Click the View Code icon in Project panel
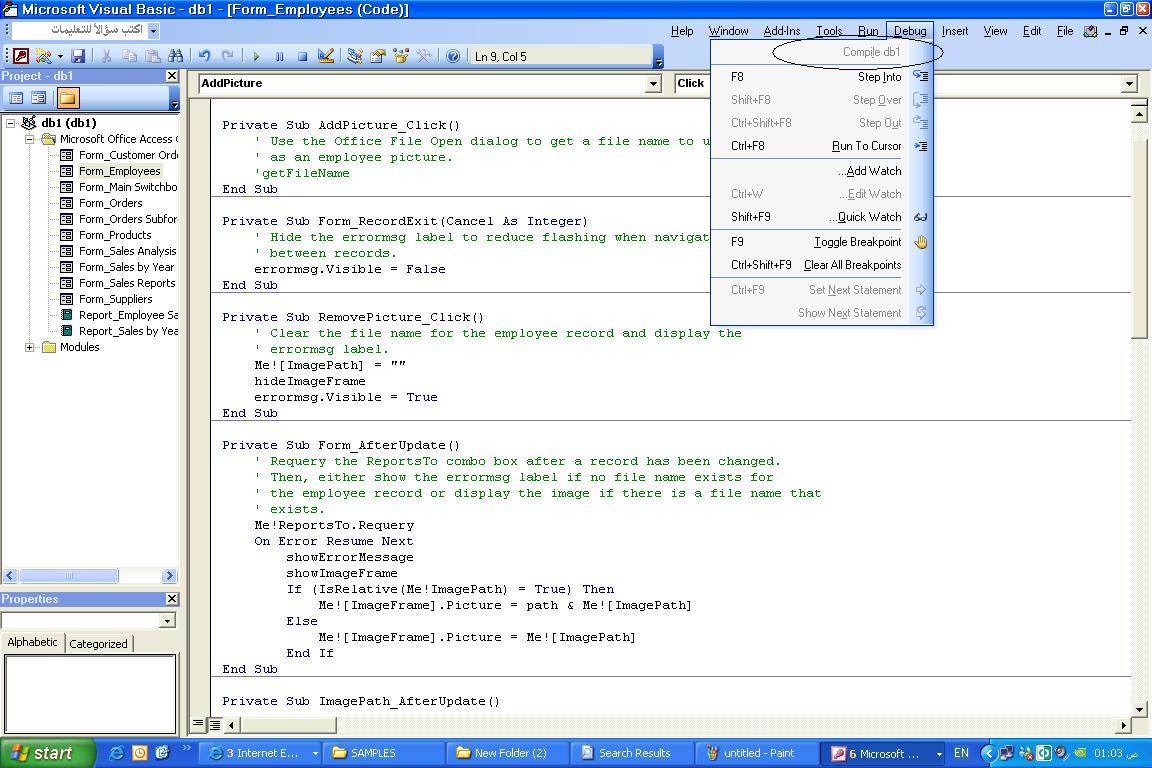 [x=16, y=98]
